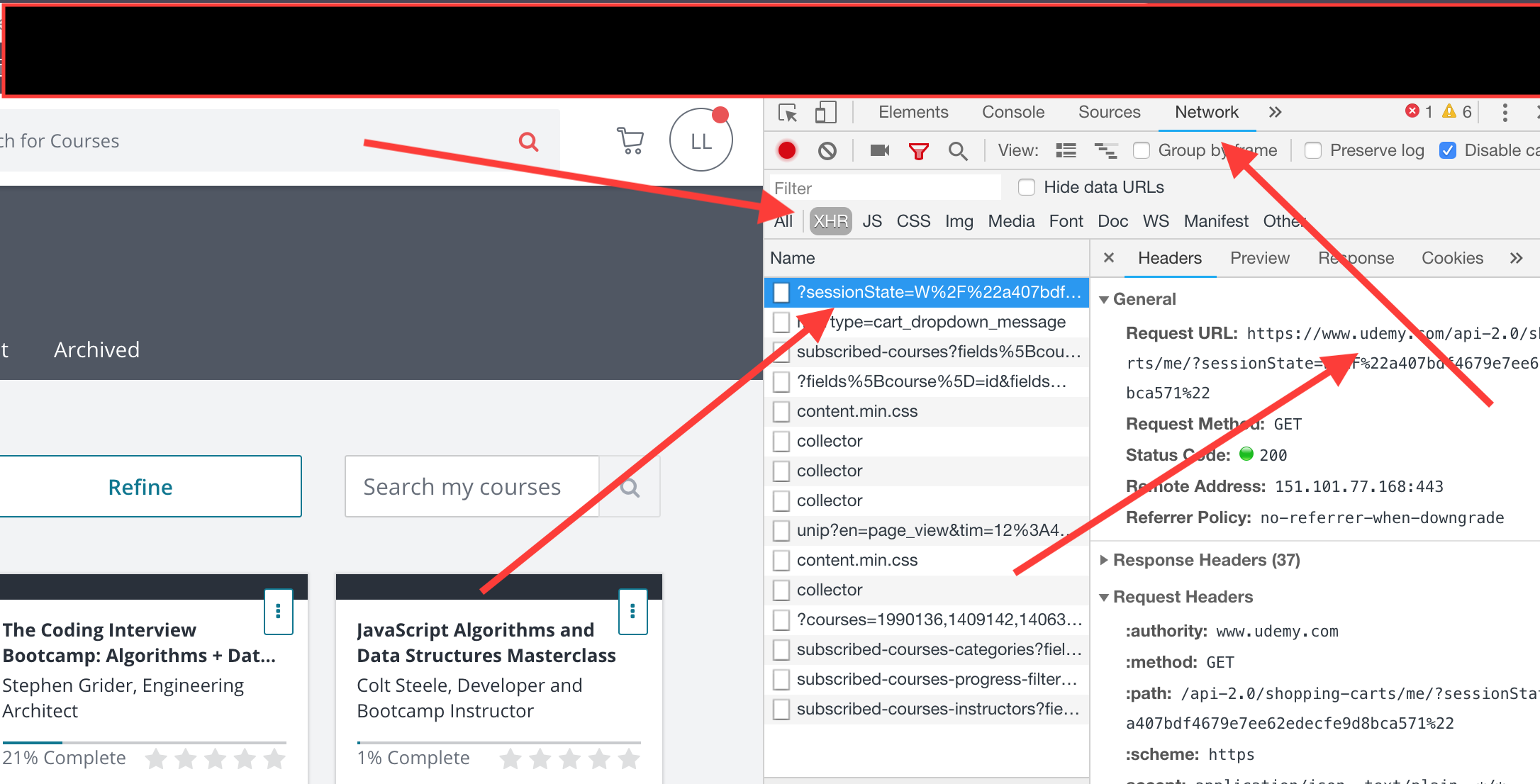
Task: Open the Udemy shopping cart
Action: pos(630,140)
